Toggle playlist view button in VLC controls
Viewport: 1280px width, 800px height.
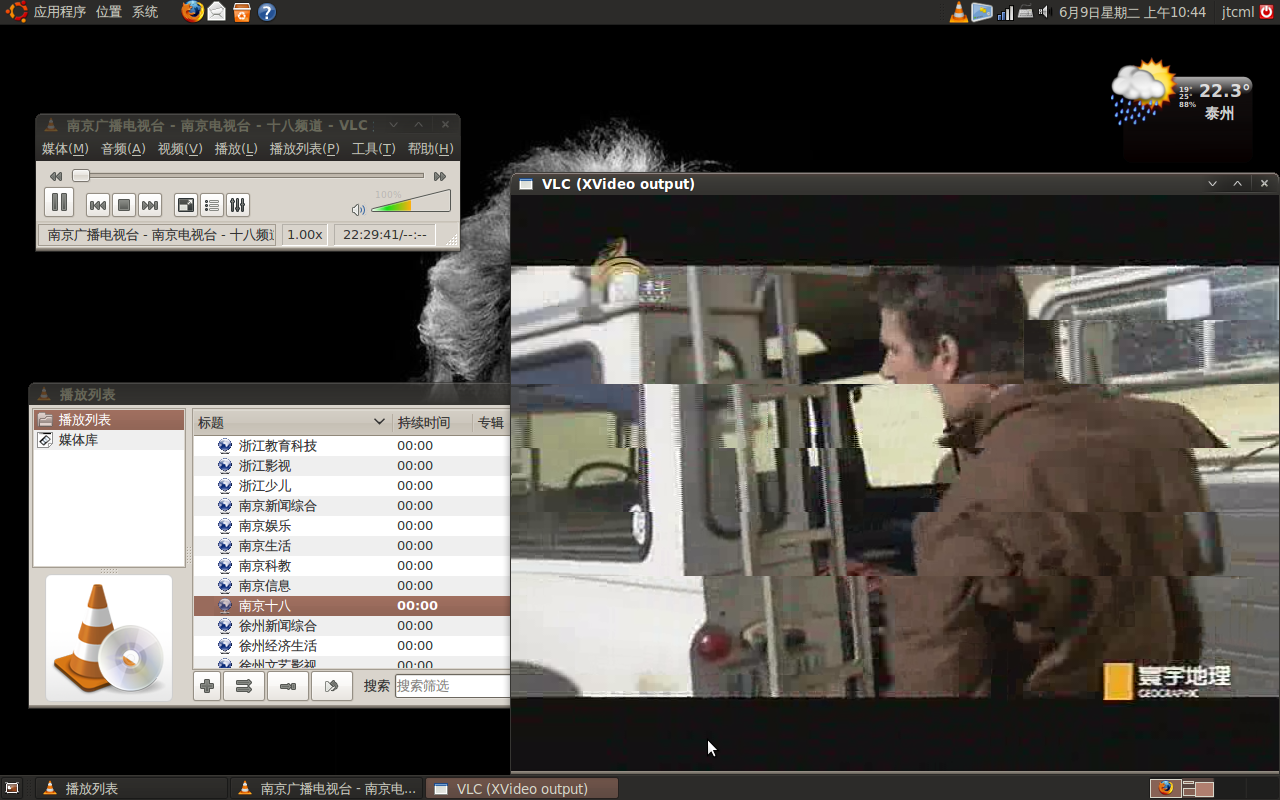pyautogui.click(x=212, y=205)
